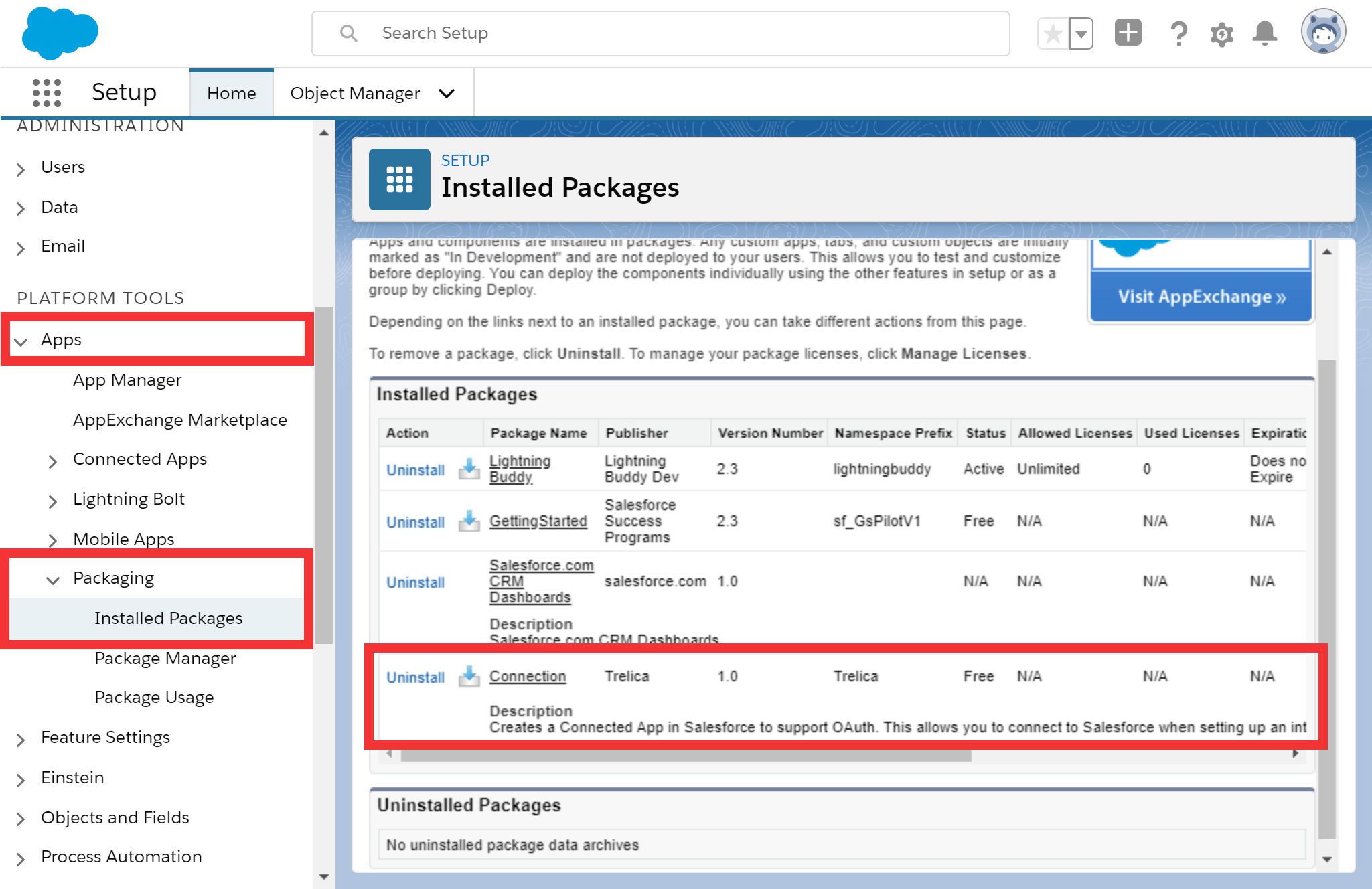Click the GettingStarted download icon

point(469,521)
